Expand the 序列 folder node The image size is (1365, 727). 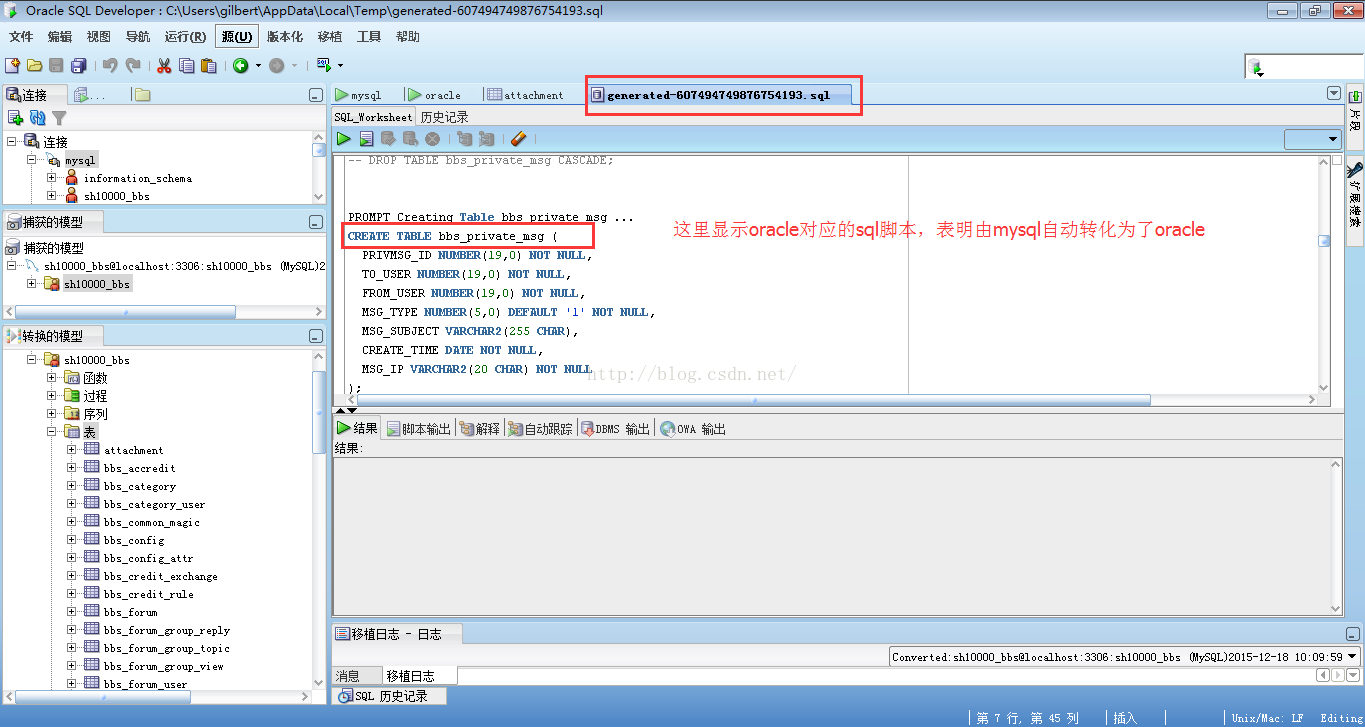coord(52,414)
